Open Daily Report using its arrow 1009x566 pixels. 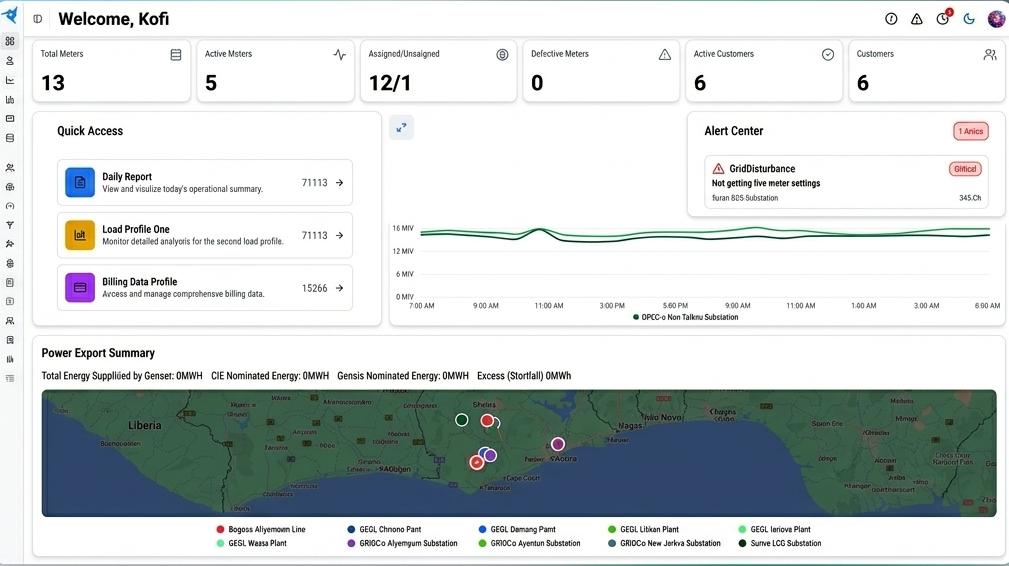339,183
